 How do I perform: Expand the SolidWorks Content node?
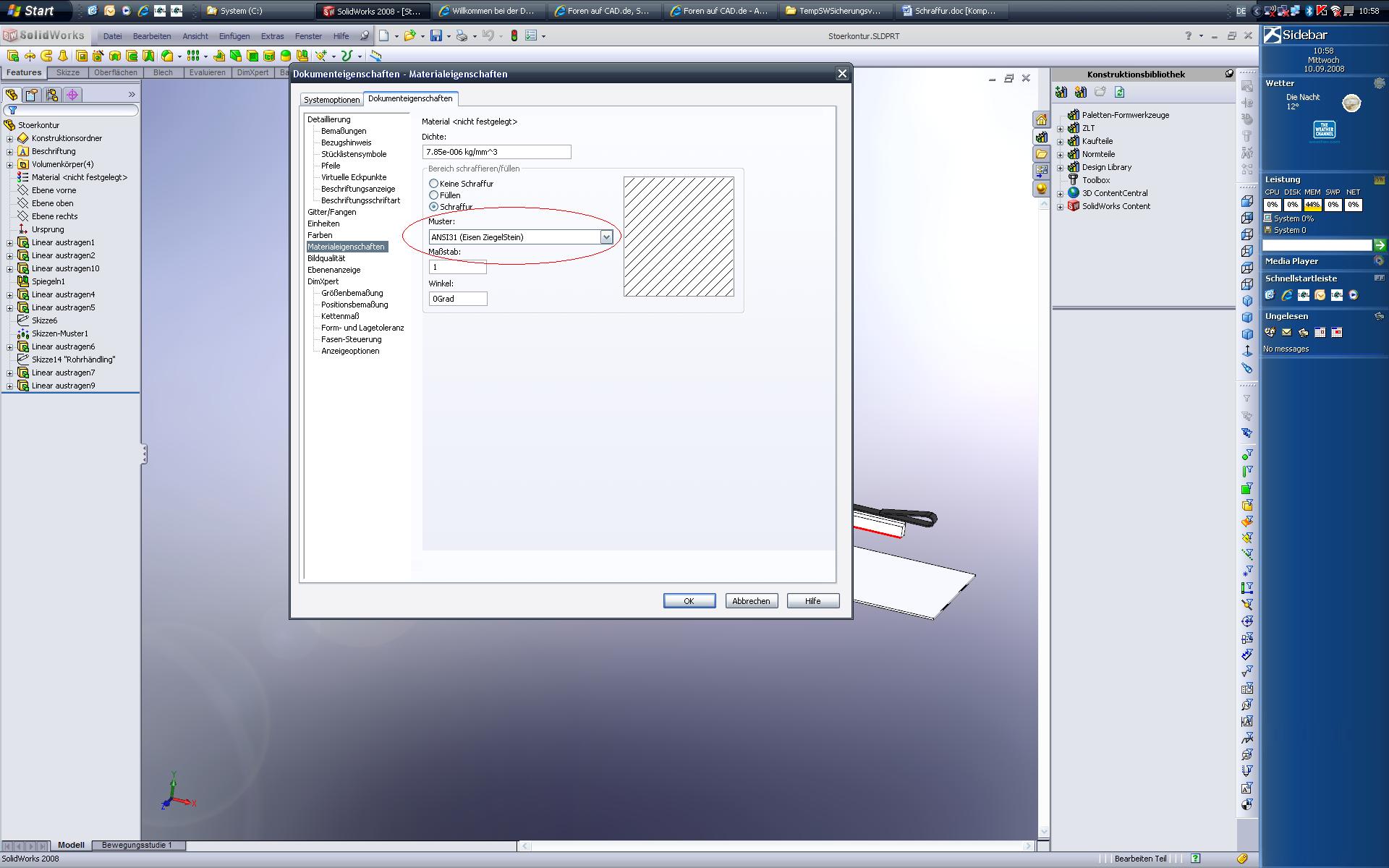1061,206
